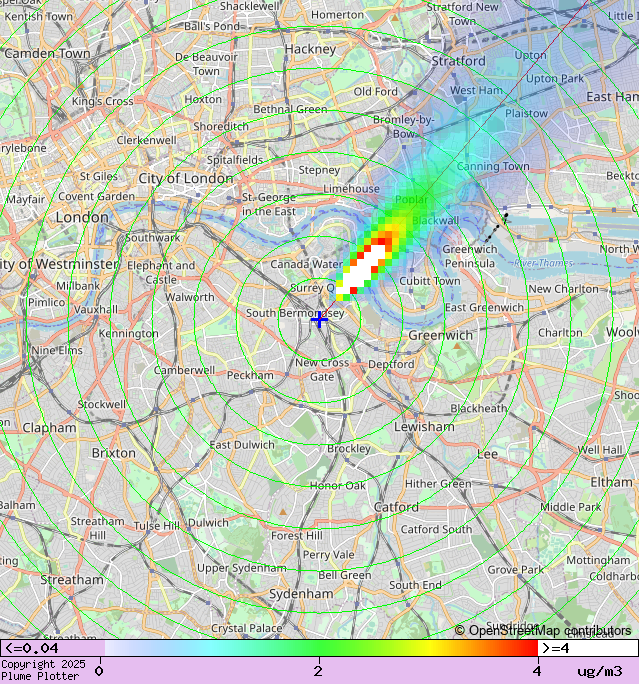This screenshot has height=684, width=639.
Task: Click the 'Stratford' map label
Action: (x=458, y=61)
